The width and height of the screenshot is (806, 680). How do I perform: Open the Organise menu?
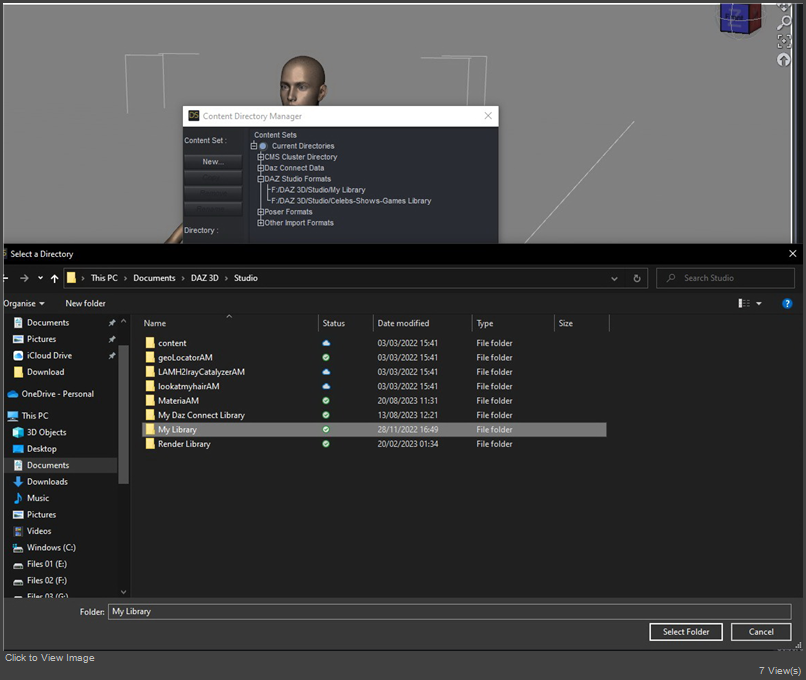click(x=23, y=303)
